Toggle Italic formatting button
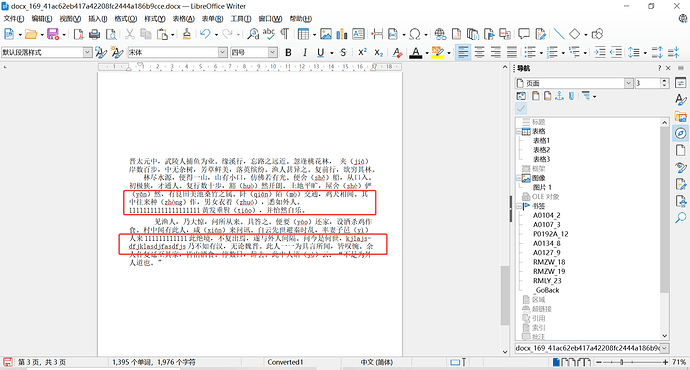Image resolution: width=690 pixels, height=370 pixels. [305, 53]
